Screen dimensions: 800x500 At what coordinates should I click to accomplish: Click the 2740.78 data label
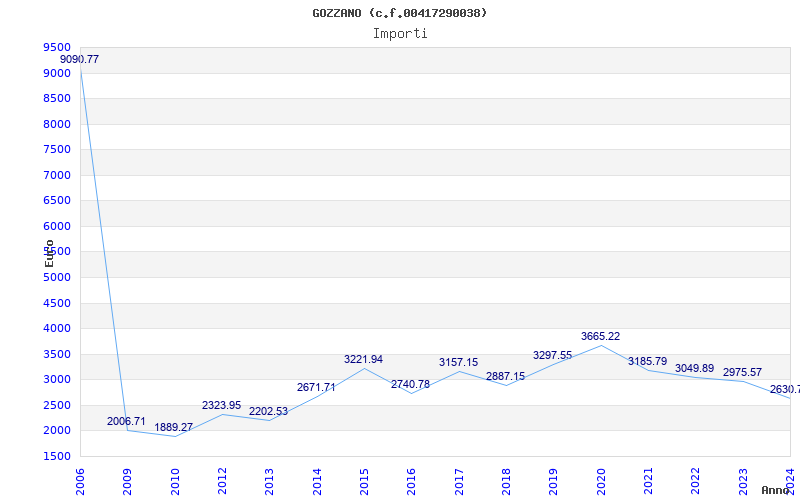click(410, 385)
